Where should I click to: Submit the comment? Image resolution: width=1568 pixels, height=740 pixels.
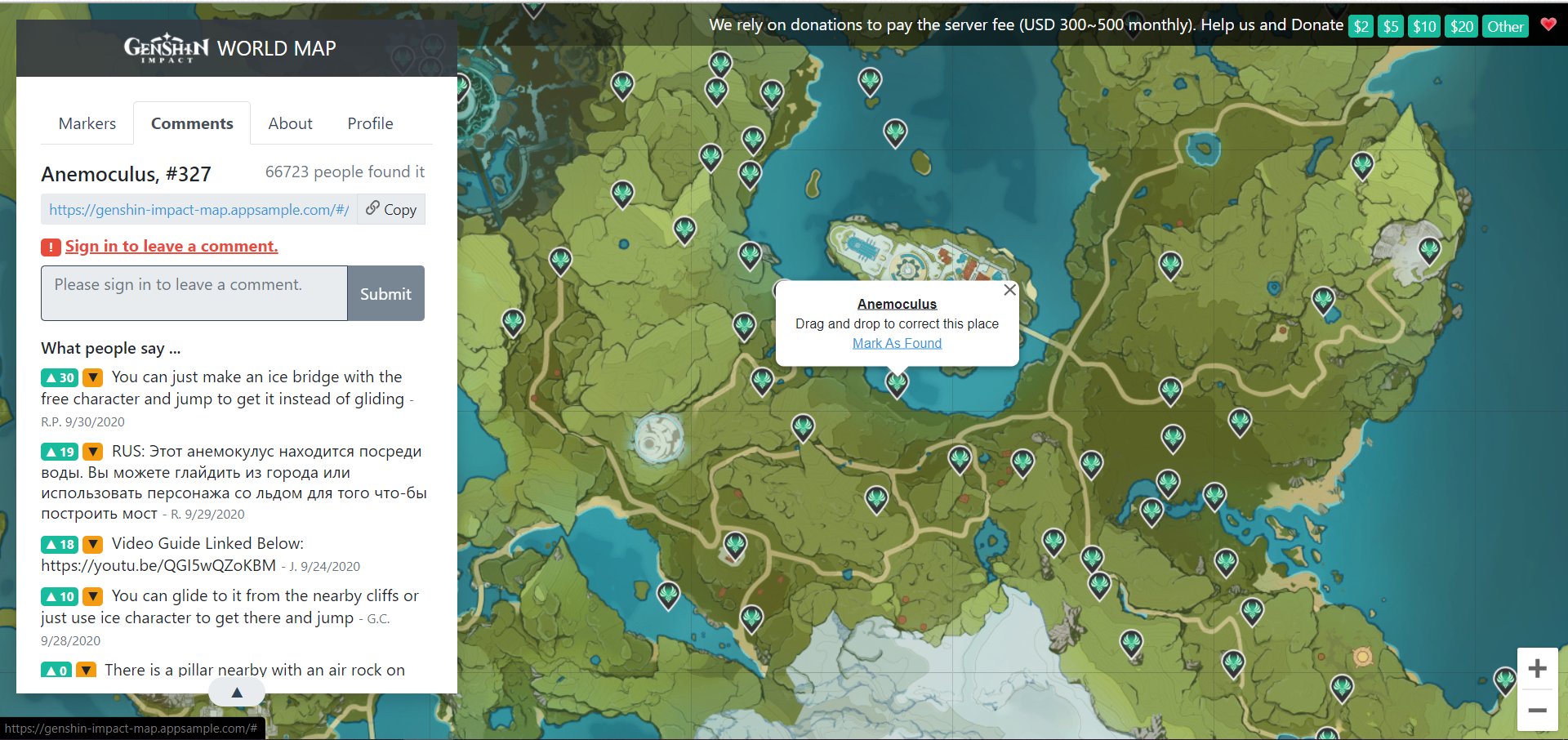point(385,293)
